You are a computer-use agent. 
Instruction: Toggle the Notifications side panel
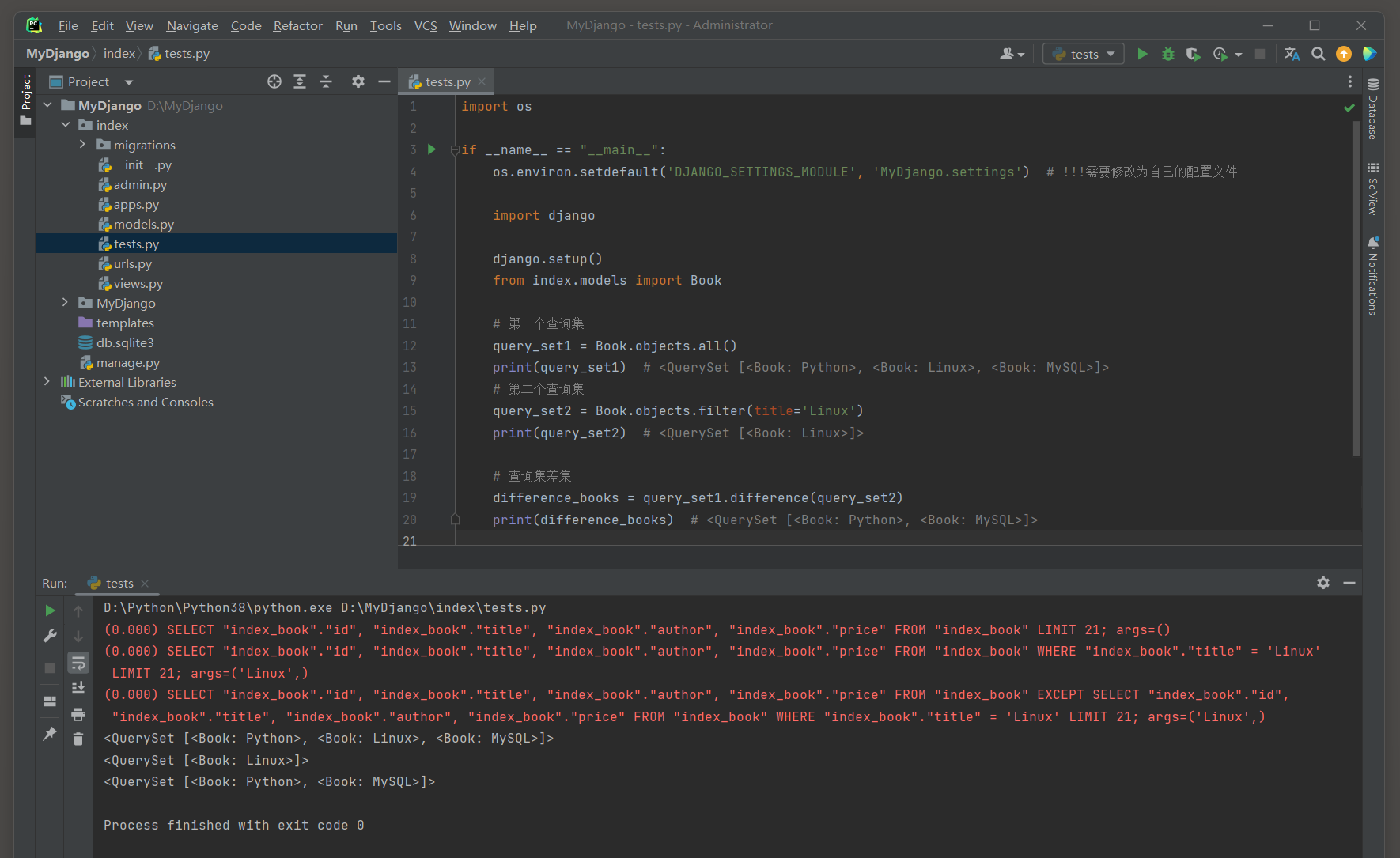click(x=1373, y=276)
